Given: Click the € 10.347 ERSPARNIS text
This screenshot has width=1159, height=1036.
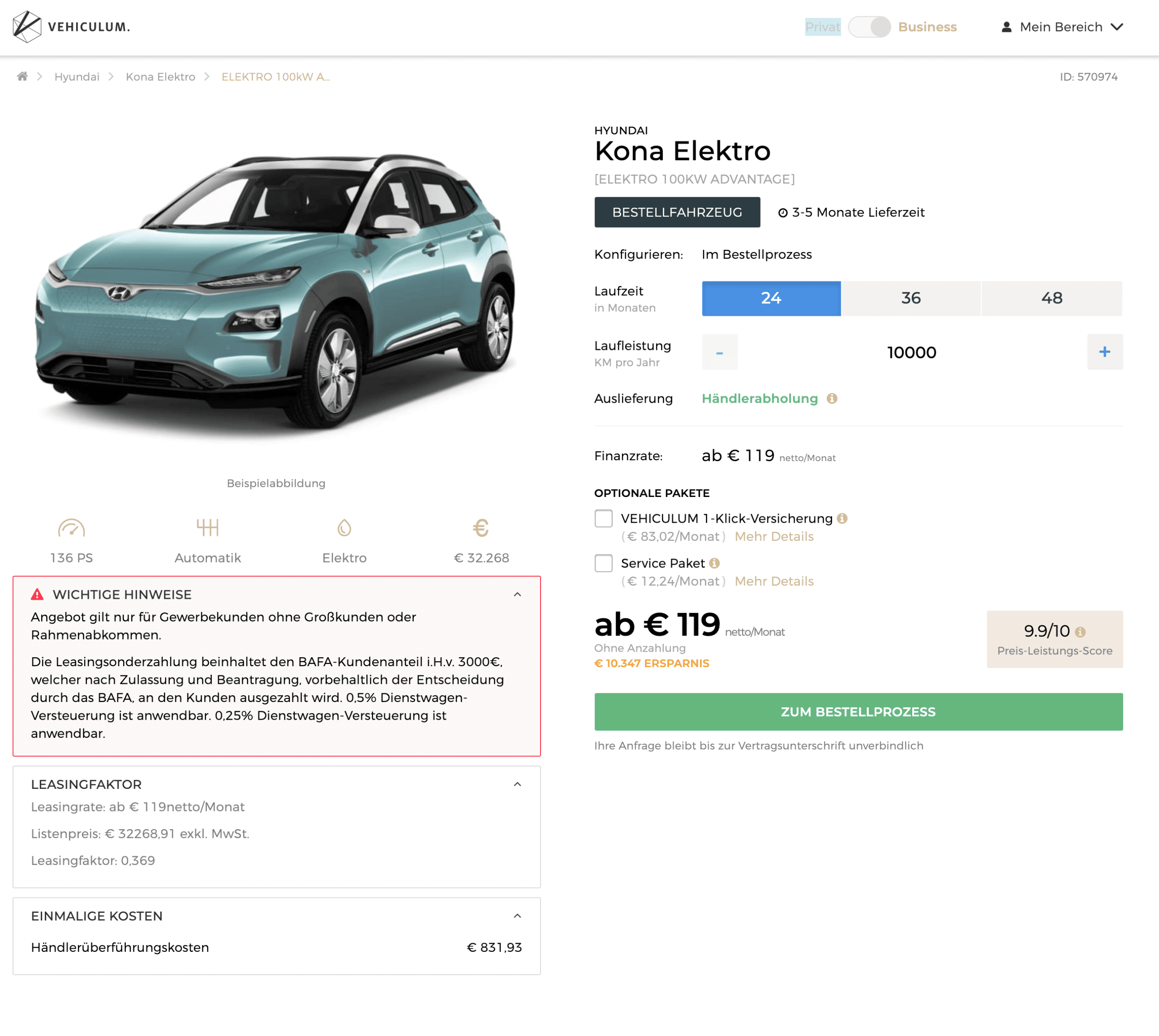Looking at the screenshot, I should [x=652, y=663].
